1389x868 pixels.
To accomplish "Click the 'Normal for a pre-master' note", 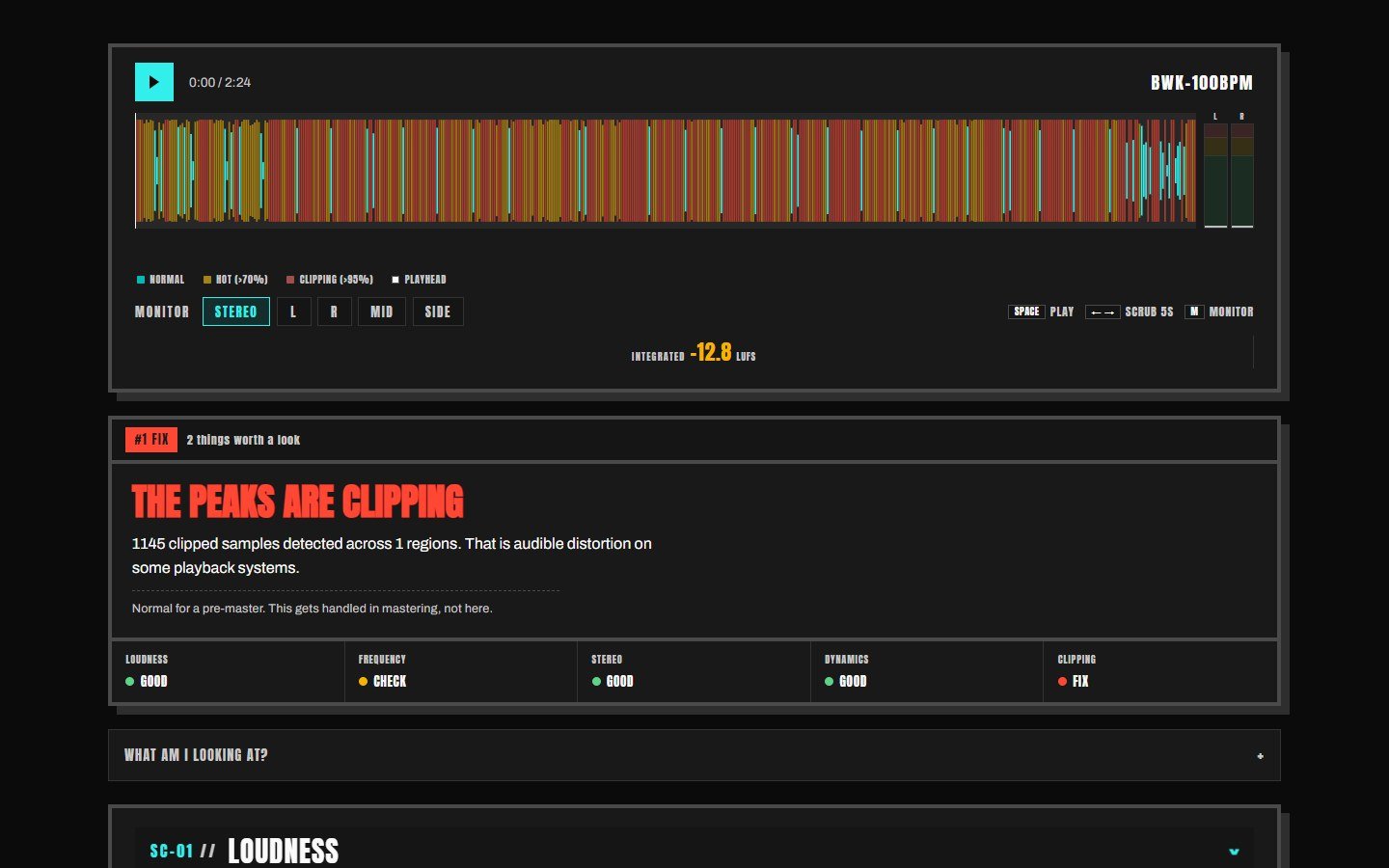I will (313, 609).
